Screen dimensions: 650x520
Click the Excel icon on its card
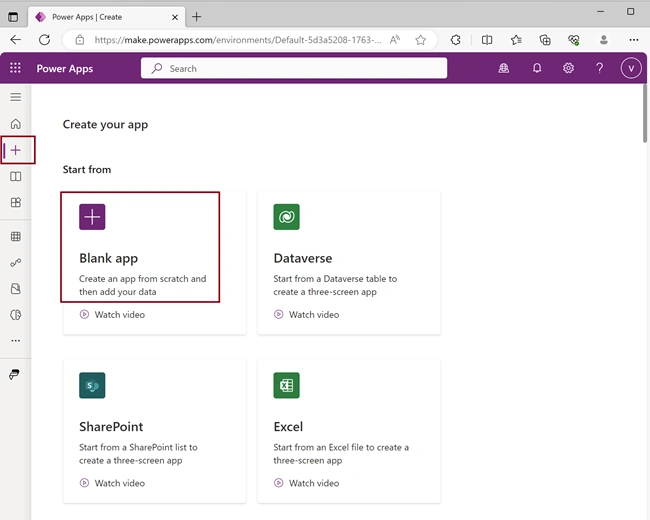(x=286, y=385)
